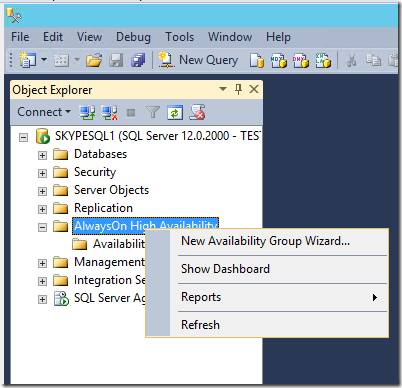Collapse the AlwaysOn High Availability node

coord(42,227)
